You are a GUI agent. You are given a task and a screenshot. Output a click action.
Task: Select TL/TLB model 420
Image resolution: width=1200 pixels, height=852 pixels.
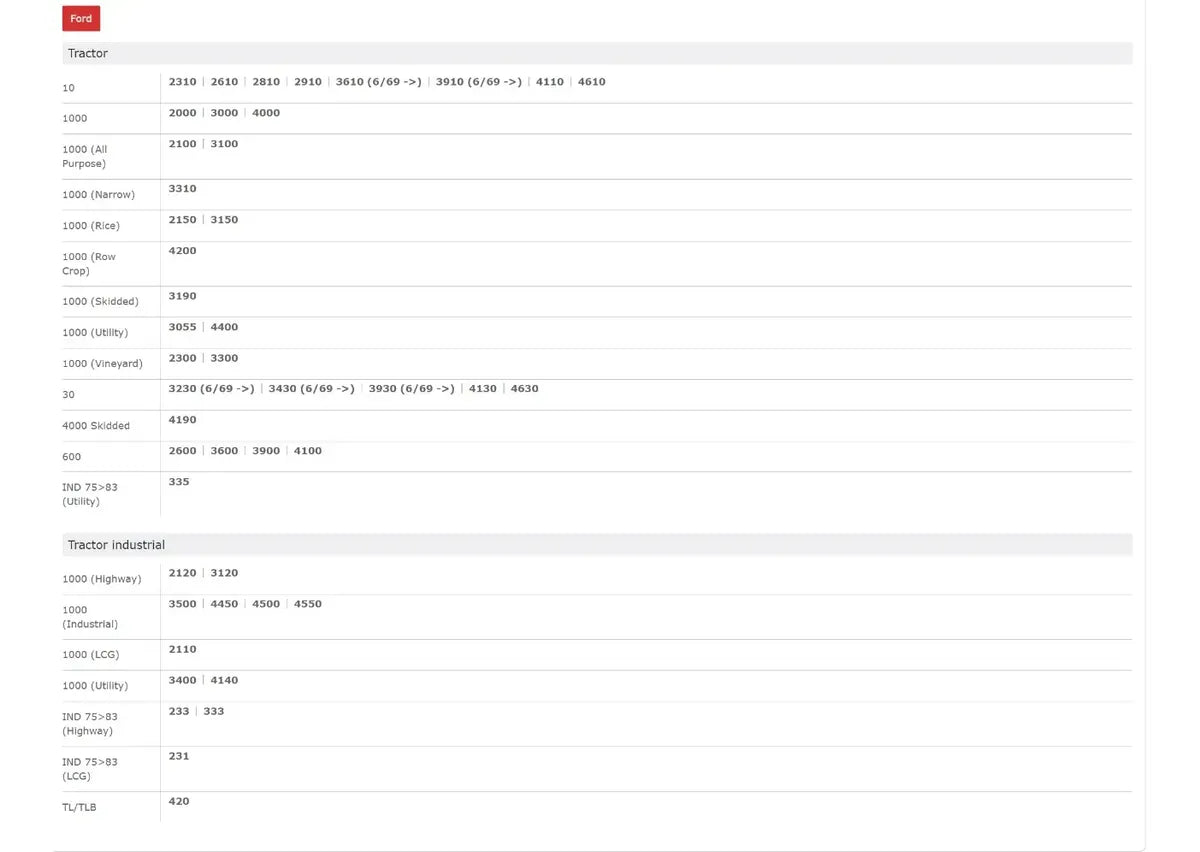point(179,802)
